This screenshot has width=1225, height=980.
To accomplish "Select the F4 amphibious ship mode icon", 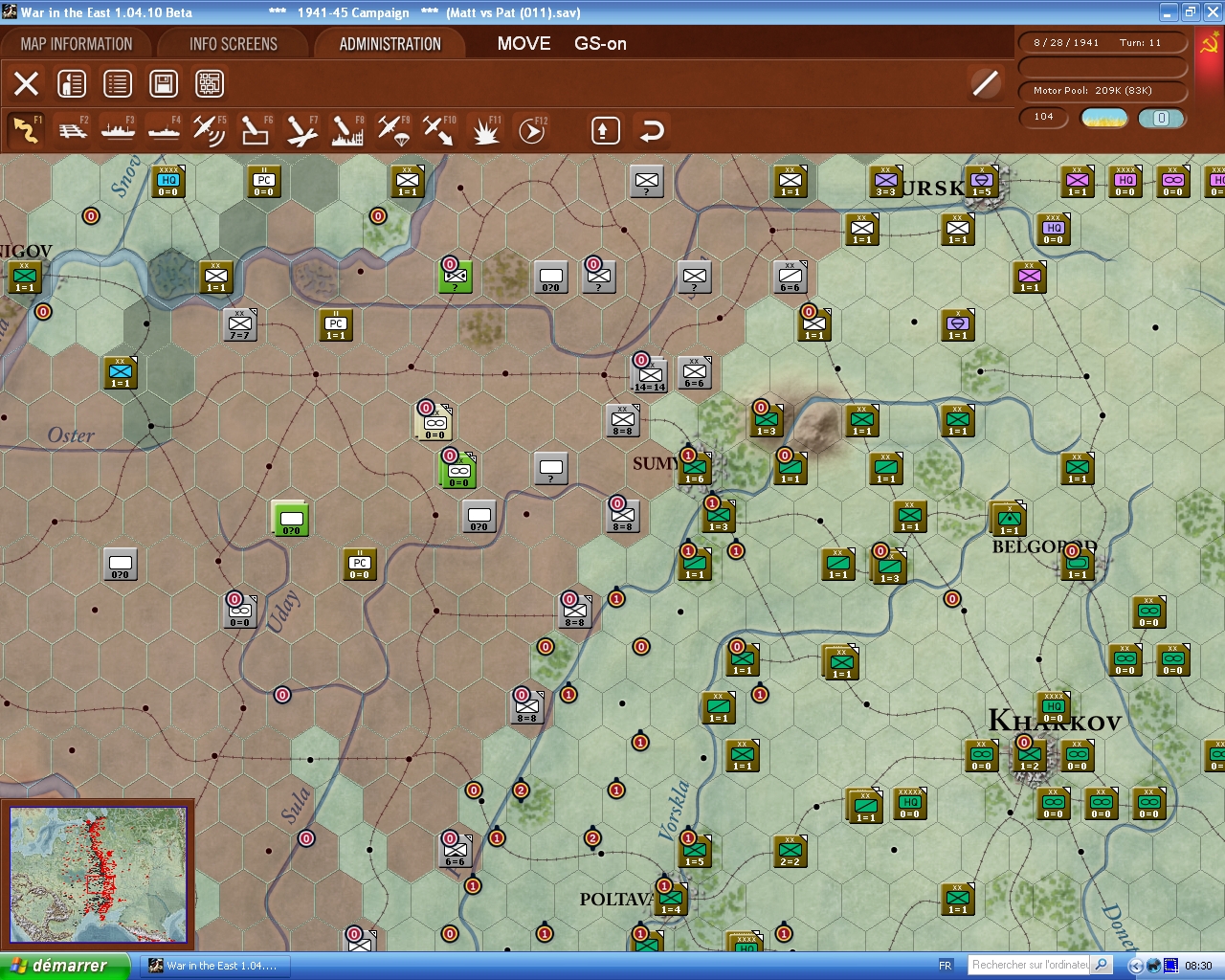I will [165, 130].
